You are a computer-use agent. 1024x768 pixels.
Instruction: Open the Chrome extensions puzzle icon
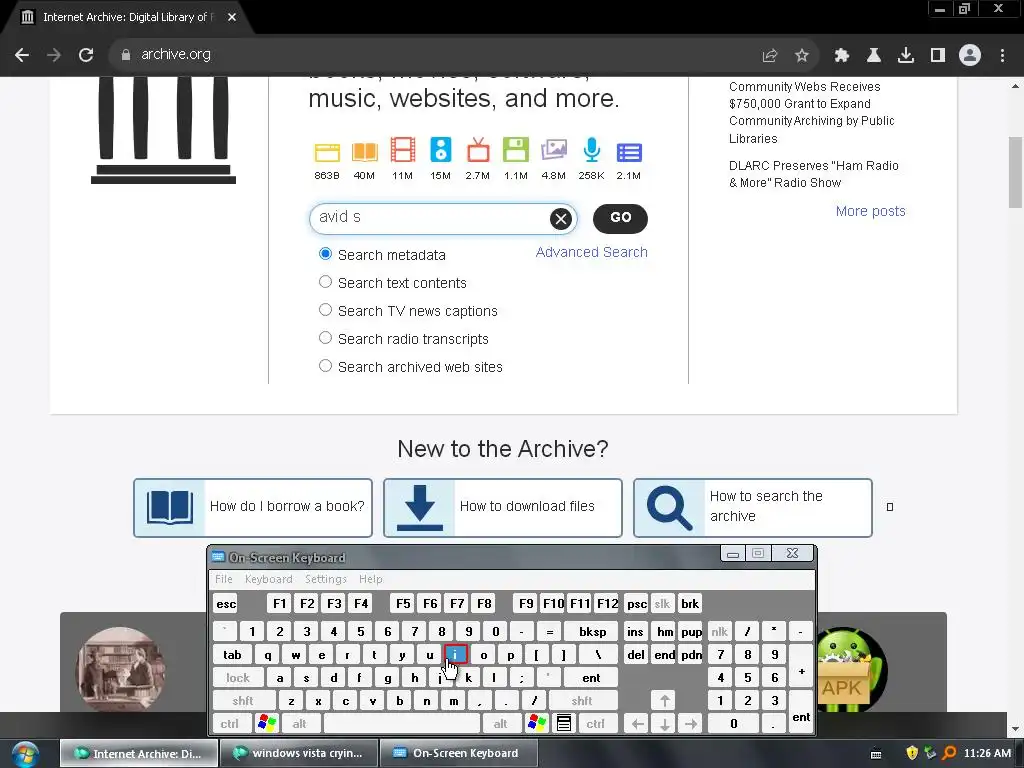pyautogui.click(x=841, y=56)
